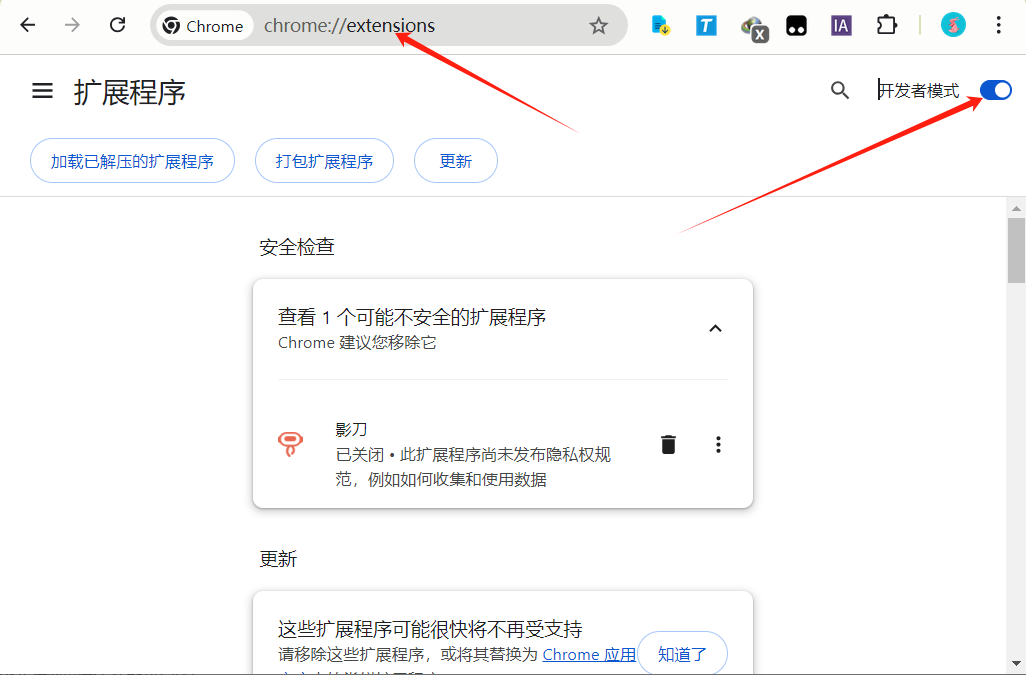Remove 影刀 with the trash icon

coord(668,445)
